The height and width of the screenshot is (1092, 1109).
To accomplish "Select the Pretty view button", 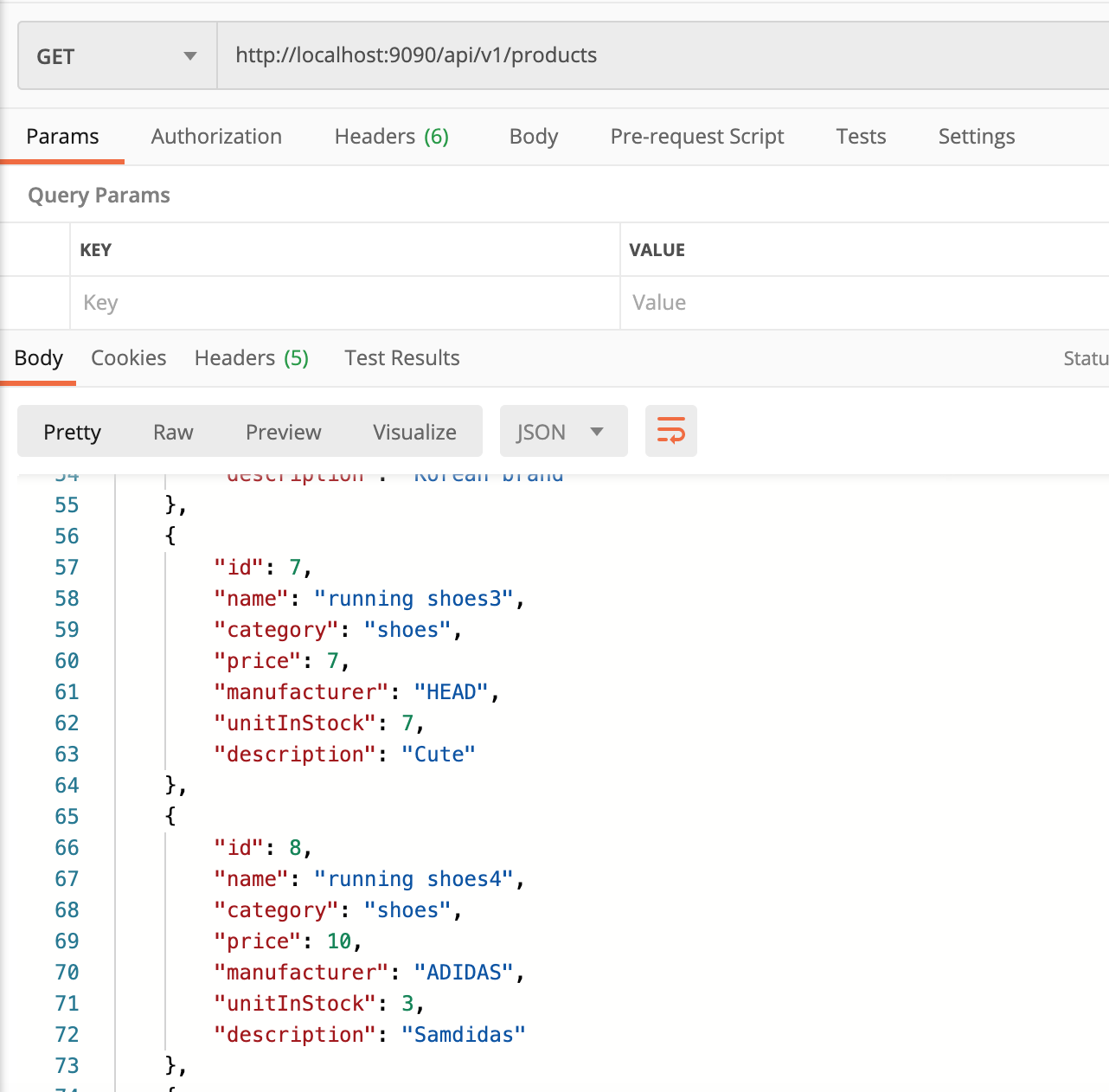I will 73,432.
